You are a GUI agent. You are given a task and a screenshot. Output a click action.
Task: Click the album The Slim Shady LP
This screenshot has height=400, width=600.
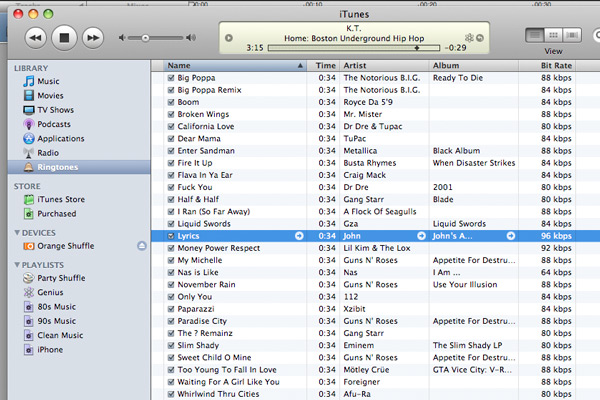tap(467, 345)
